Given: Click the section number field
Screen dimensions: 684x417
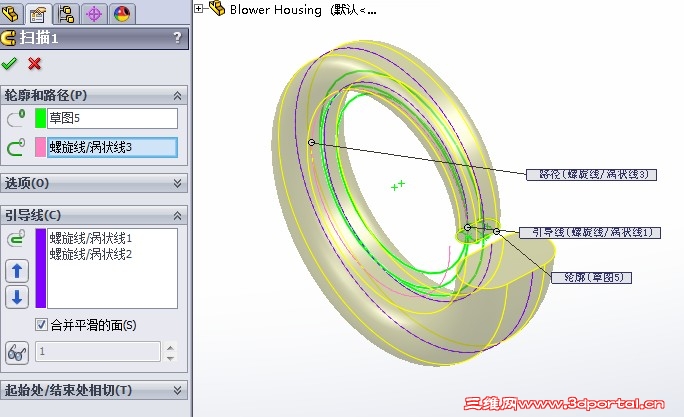Looking at the screenshot, I should tap(98, 352).
